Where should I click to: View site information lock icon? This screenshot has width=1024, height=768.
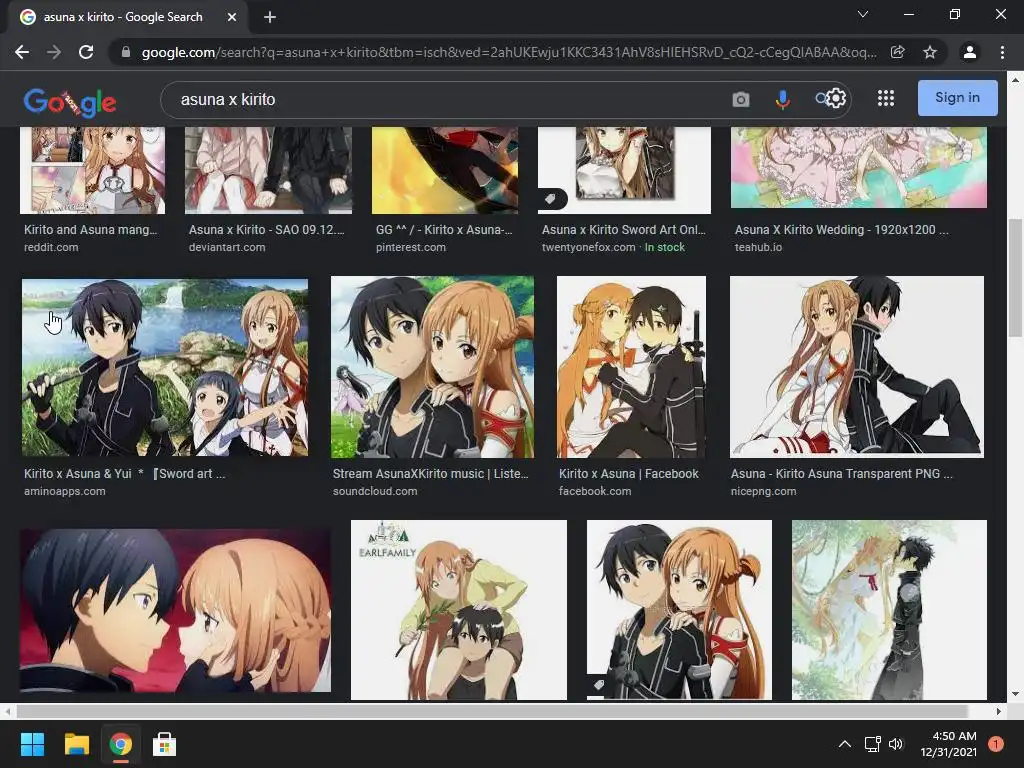pyautogui.click(x=126, y=52)
